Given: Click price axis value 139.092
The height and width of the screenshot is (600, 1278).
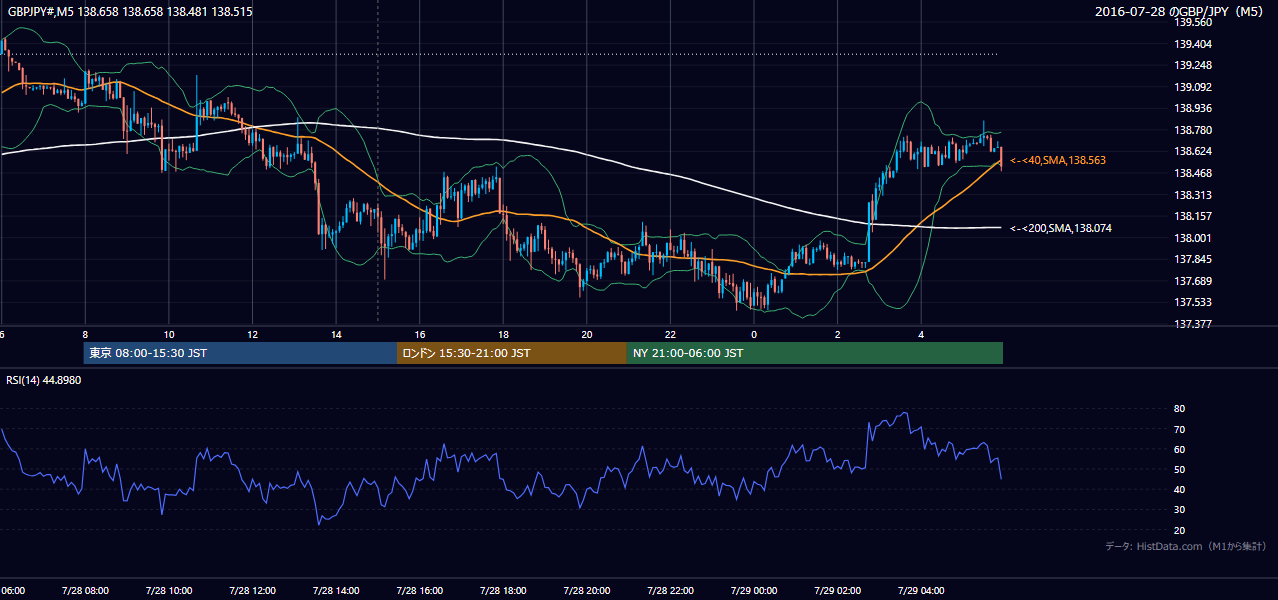Looking at the screenshot, I should [1192, 87].
